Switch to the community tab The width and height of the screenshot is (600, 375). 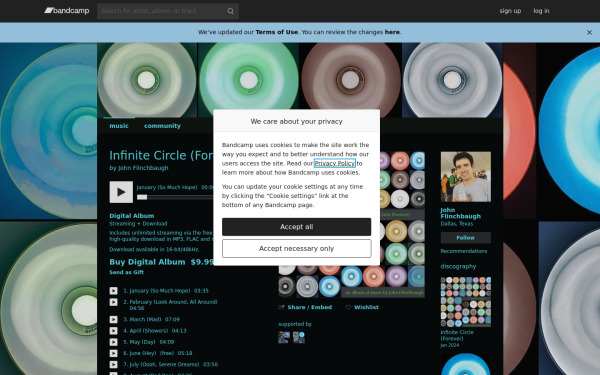[x=162, y=126]
